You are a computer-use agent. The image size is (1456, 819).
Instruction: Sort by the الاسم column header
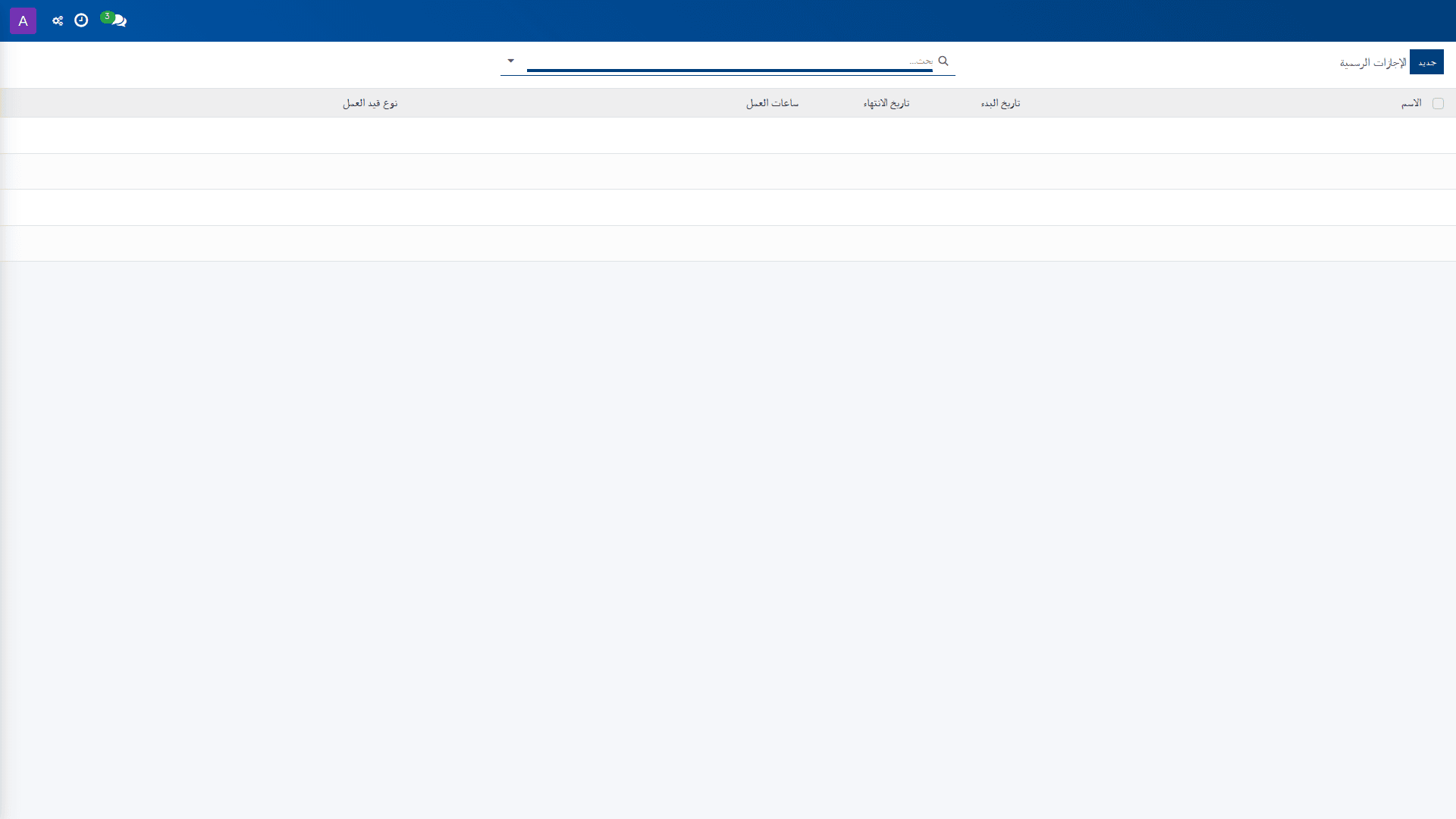tap(1411, 103)
